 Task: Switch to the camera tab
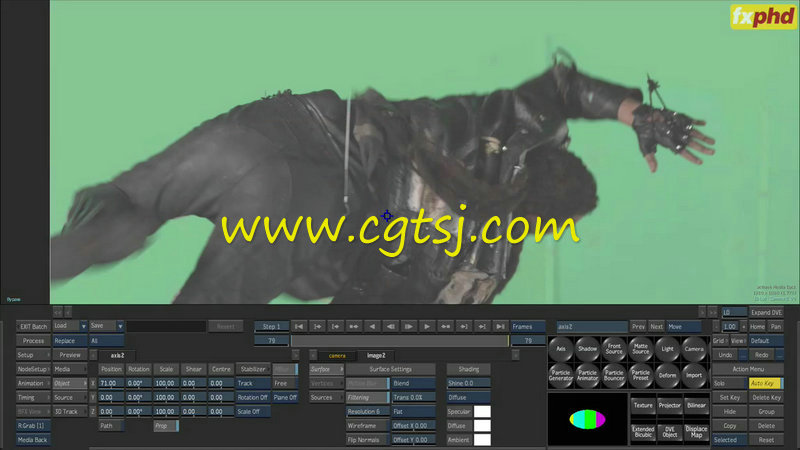click(337, 356)
